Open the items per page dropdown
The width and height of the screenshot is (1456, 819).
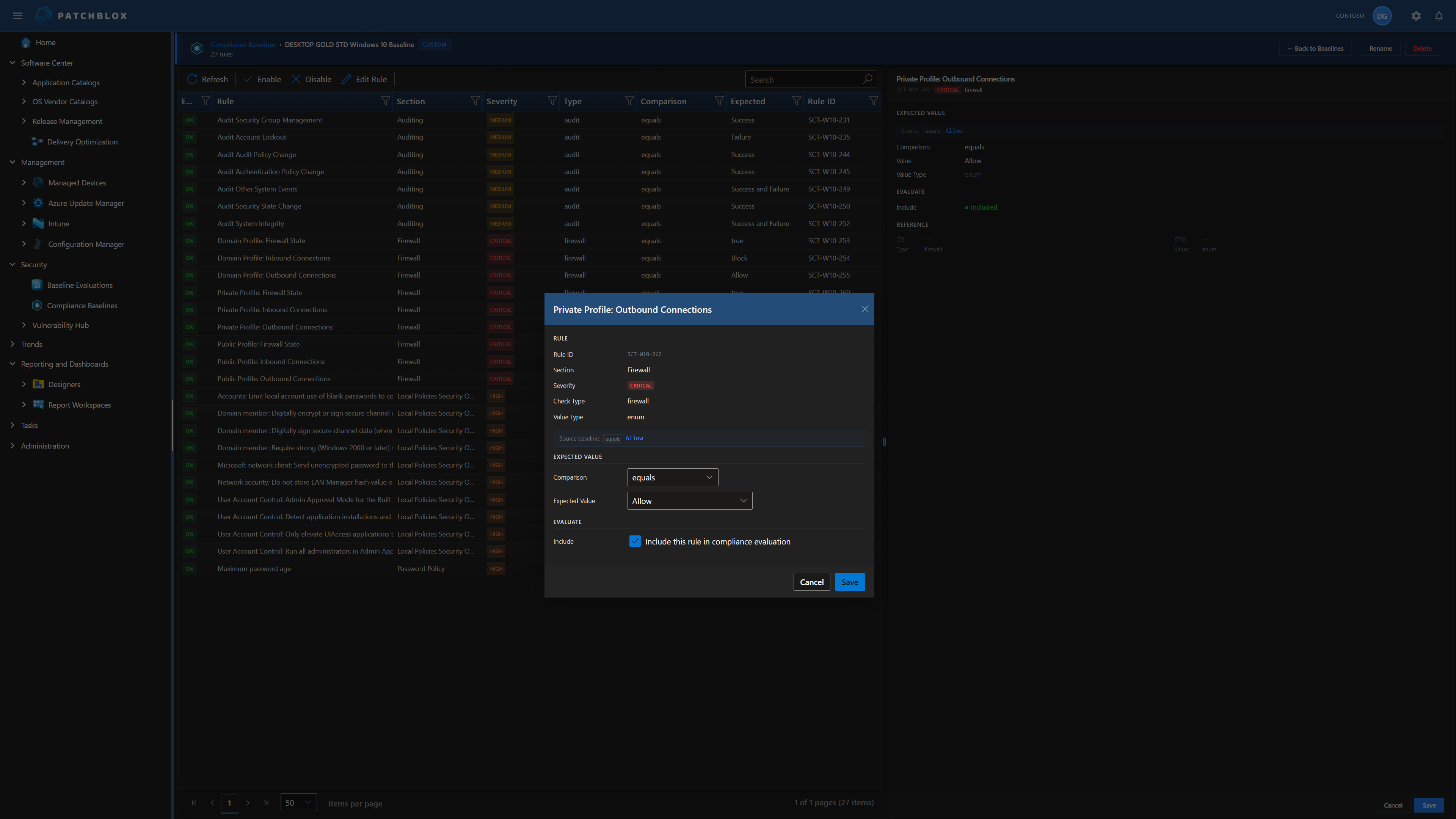click(298, 803)
